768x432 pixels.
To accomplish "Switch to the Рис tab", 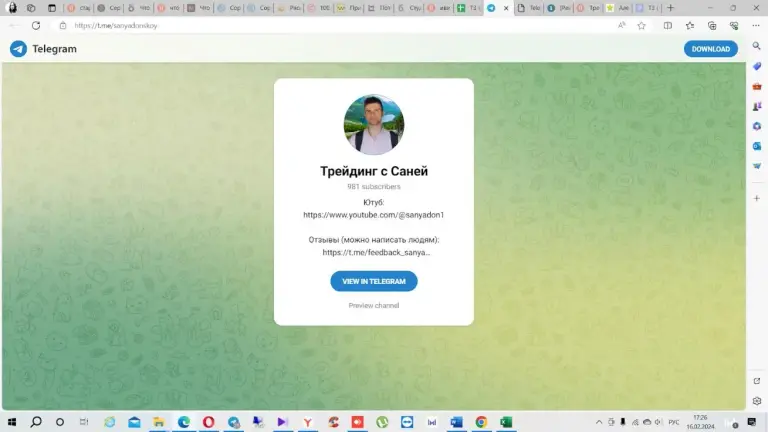I will (288, 8).
